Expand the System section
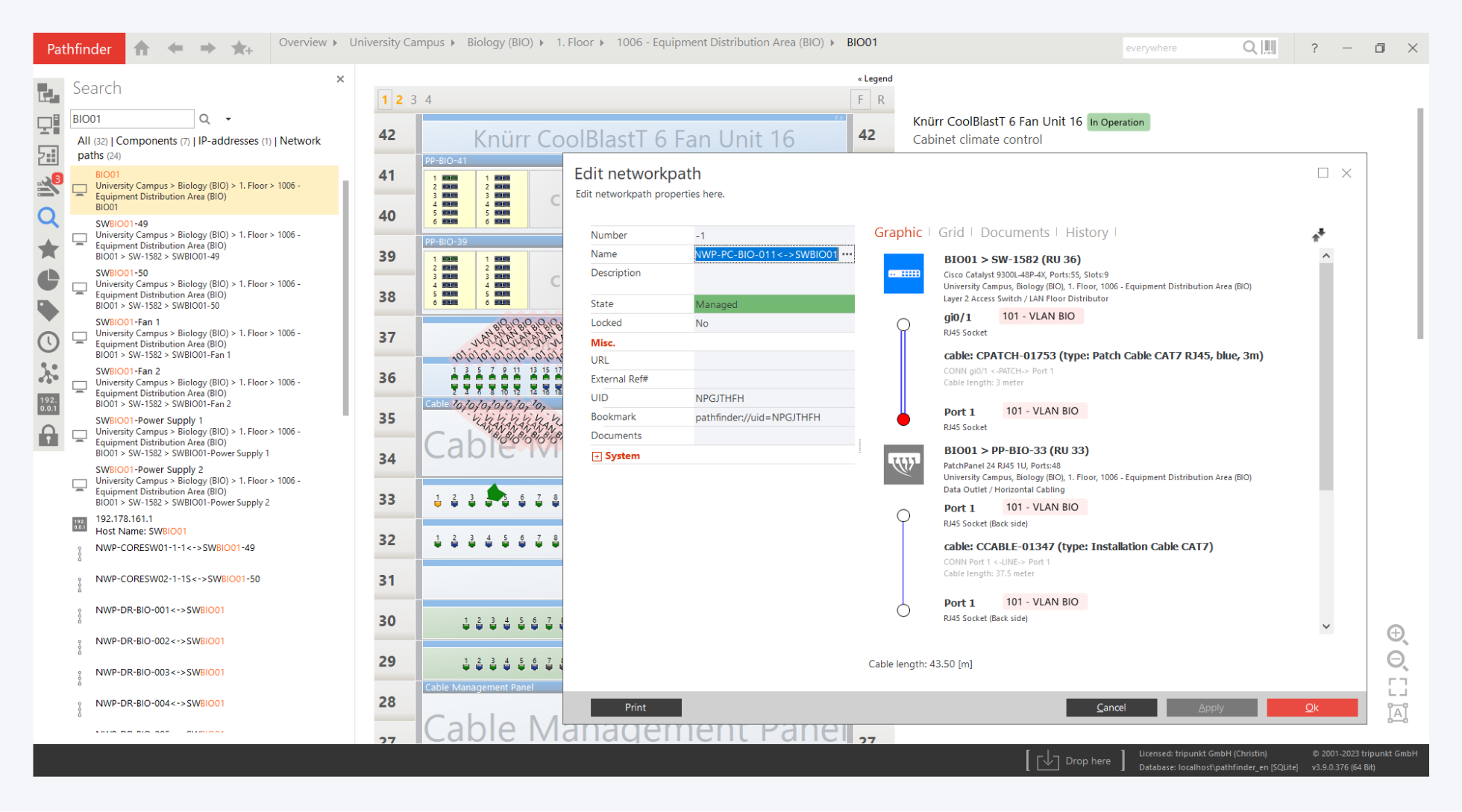The image size is (1462, 812). coord(597,456)
